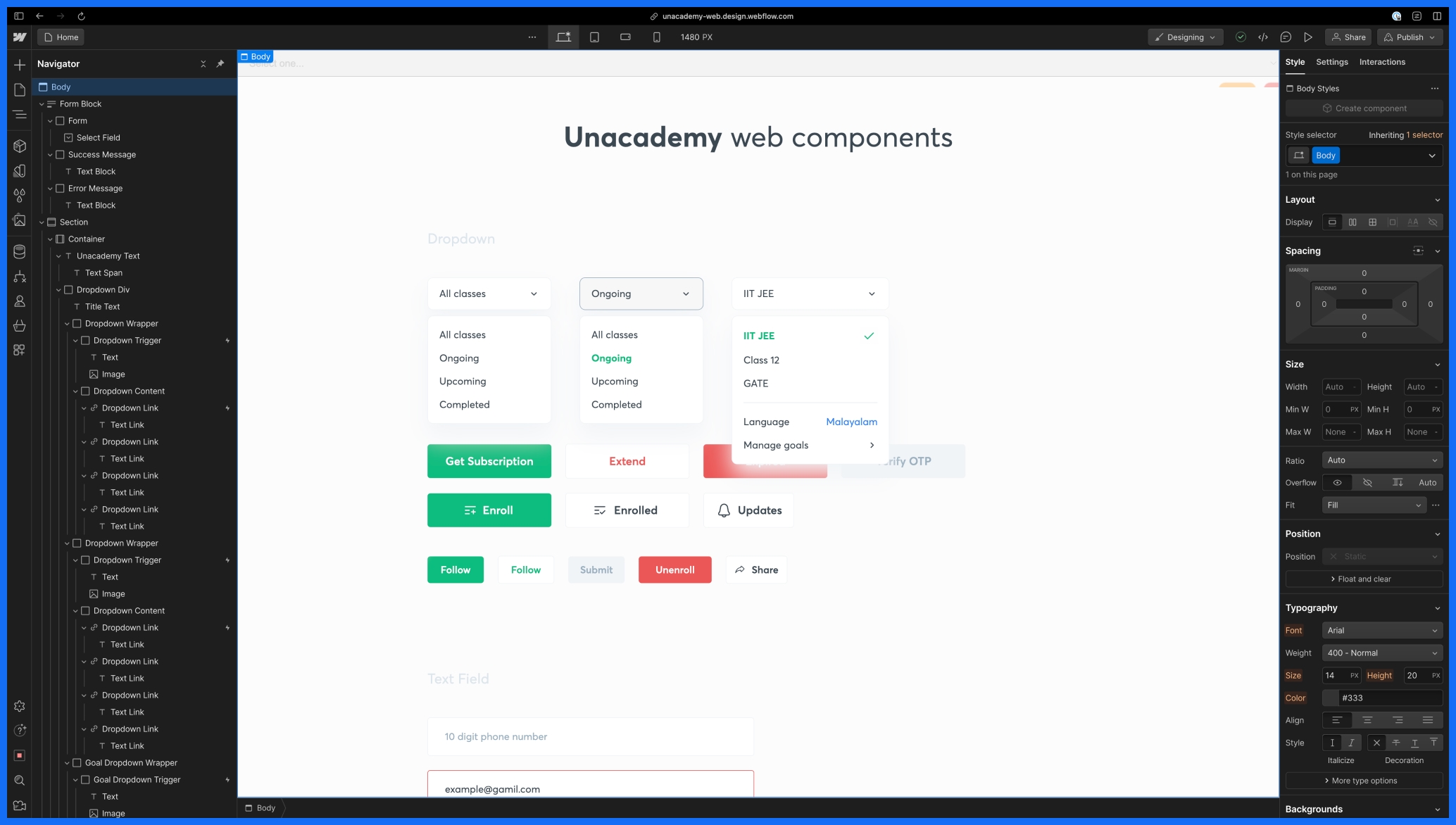
Task: Click the code export icon in top bar
Action: (x=1263, y=37)
